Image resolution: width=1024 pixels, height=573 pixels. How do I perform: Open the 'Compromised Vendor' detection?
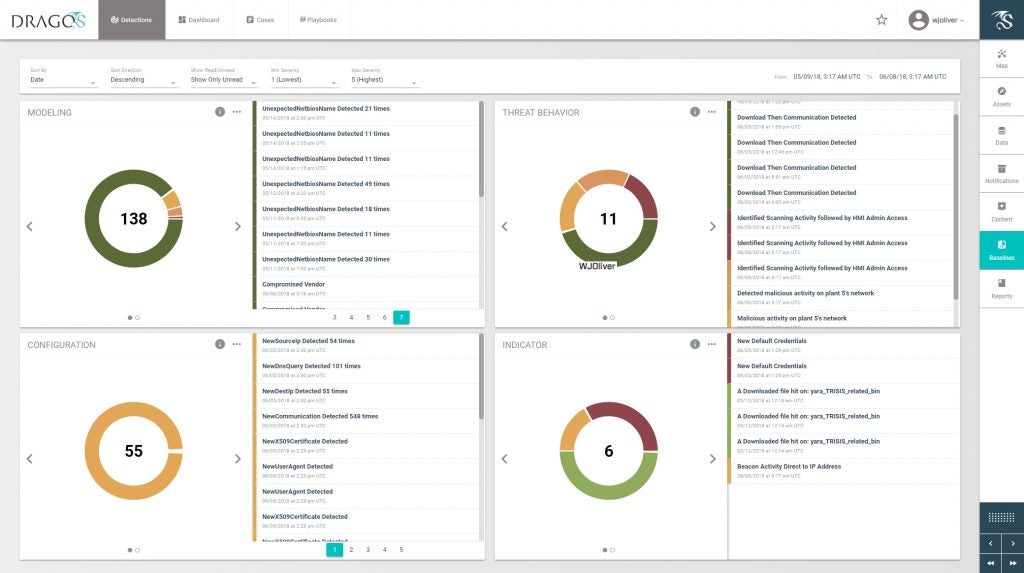tap(366, 289)
